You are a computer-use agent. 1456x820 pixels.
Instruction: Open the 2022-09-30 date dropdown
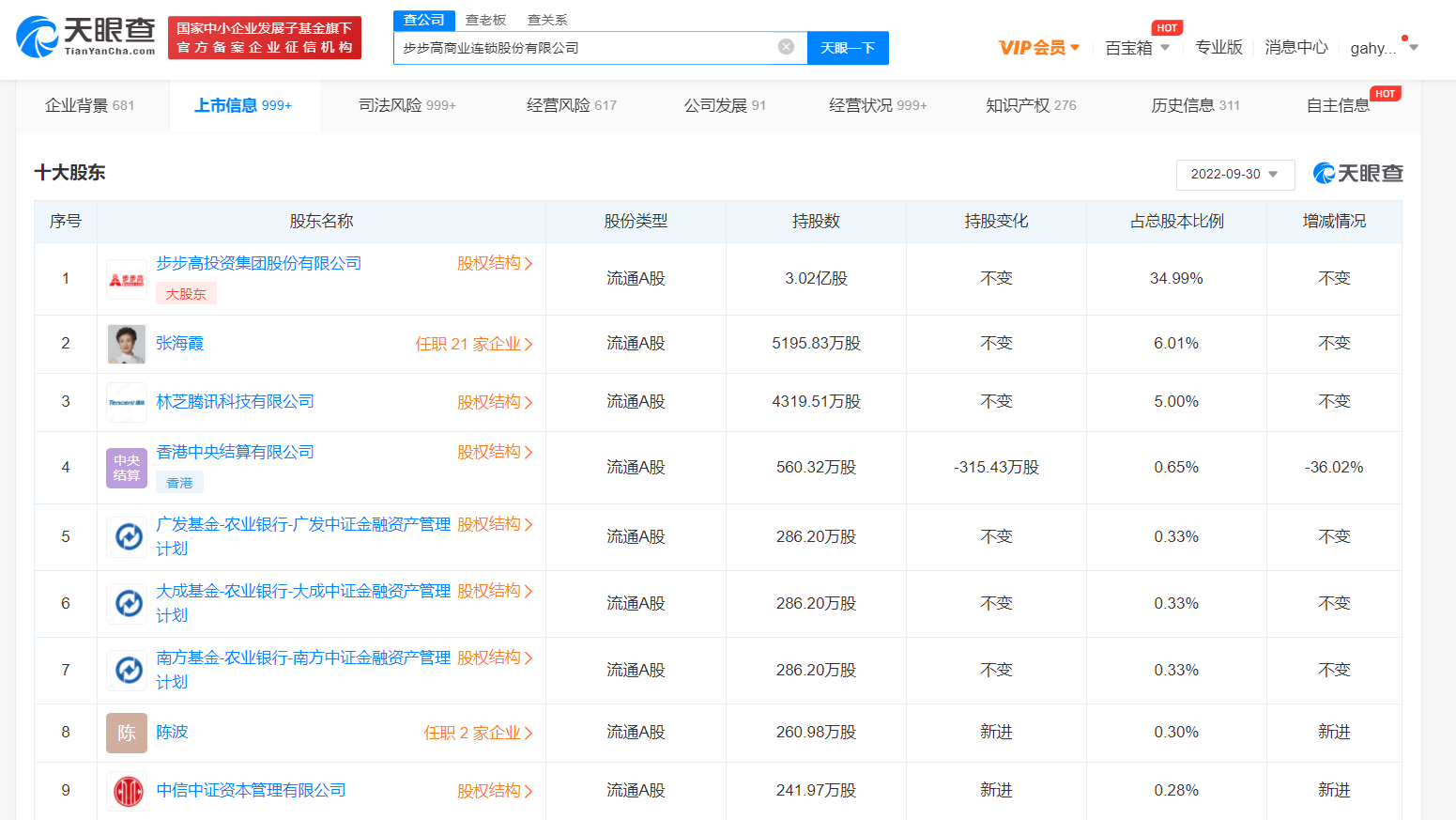[1234, 174]
